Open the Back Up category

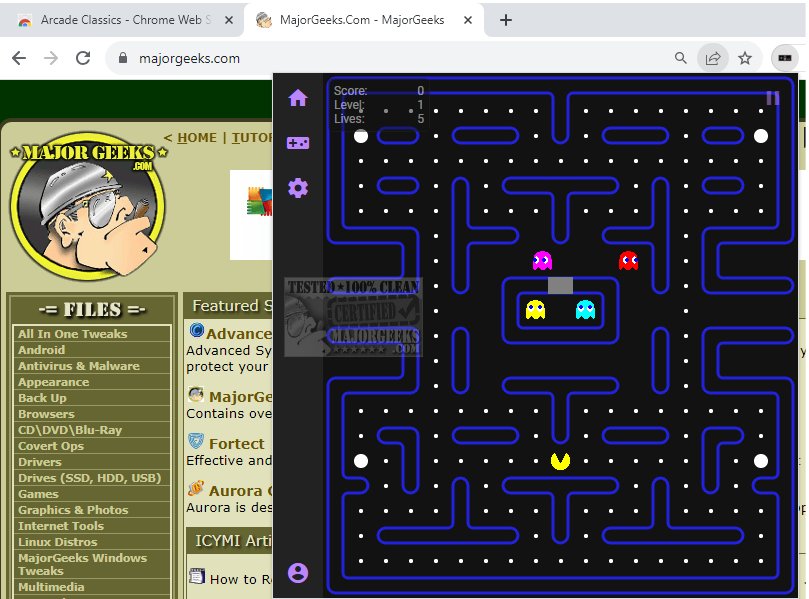point(92,397)
